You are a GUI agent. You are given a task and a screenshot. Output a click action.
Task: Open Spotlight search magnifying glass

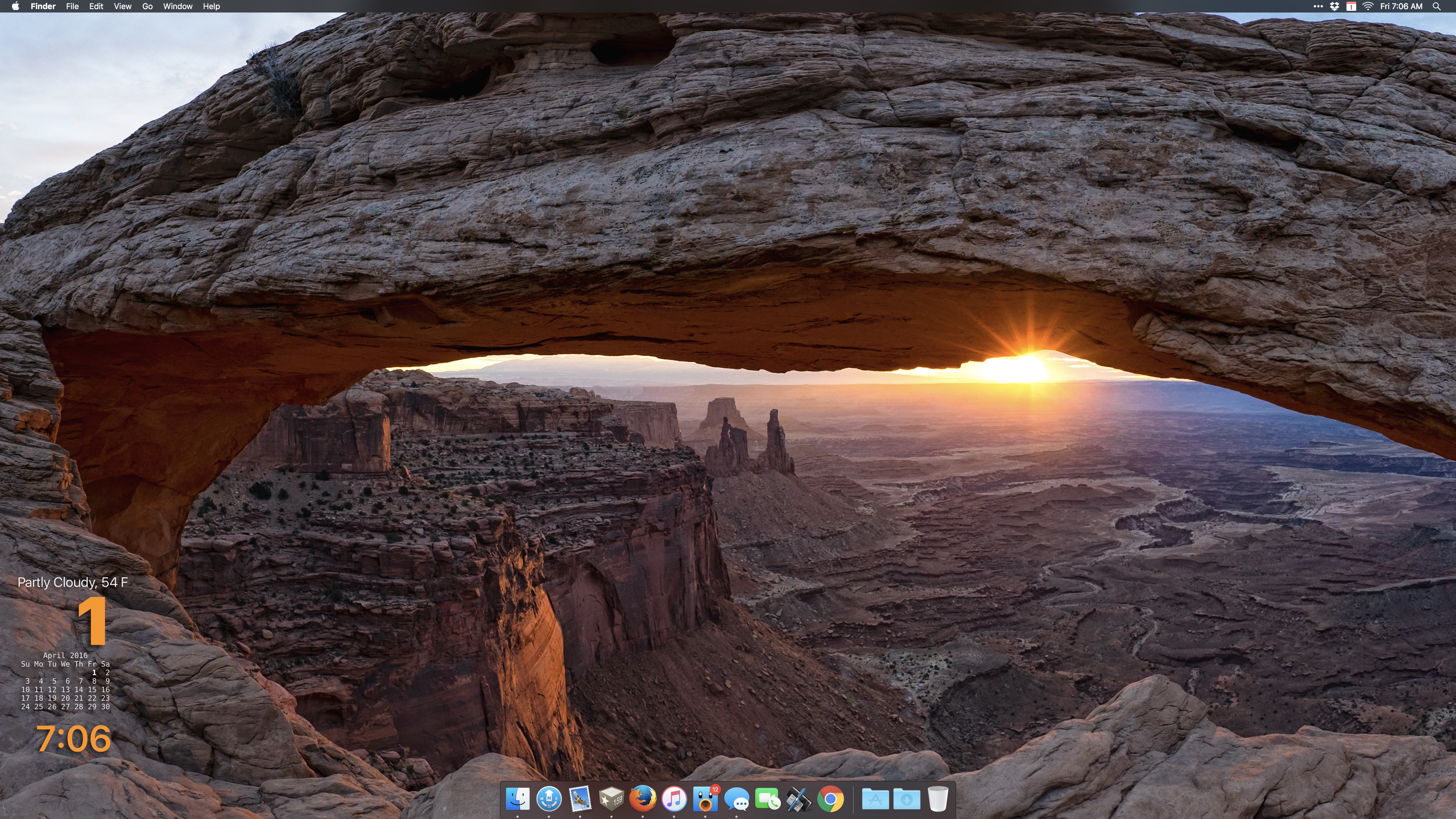click(1436, 6)
